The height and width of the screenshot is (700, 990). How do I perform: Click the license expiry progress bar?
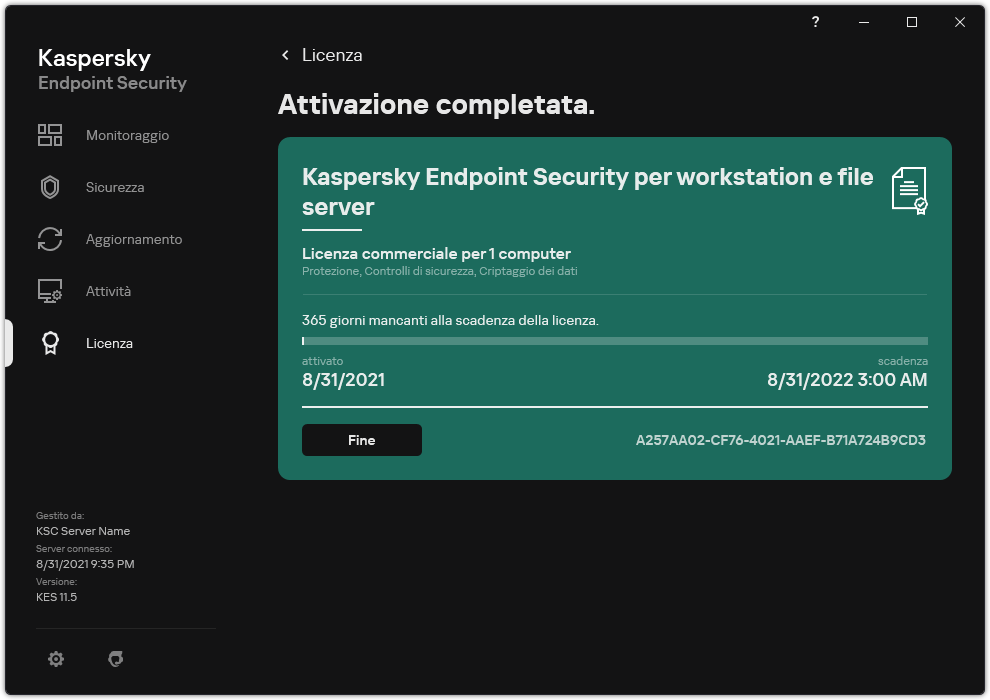pos(613,342)
